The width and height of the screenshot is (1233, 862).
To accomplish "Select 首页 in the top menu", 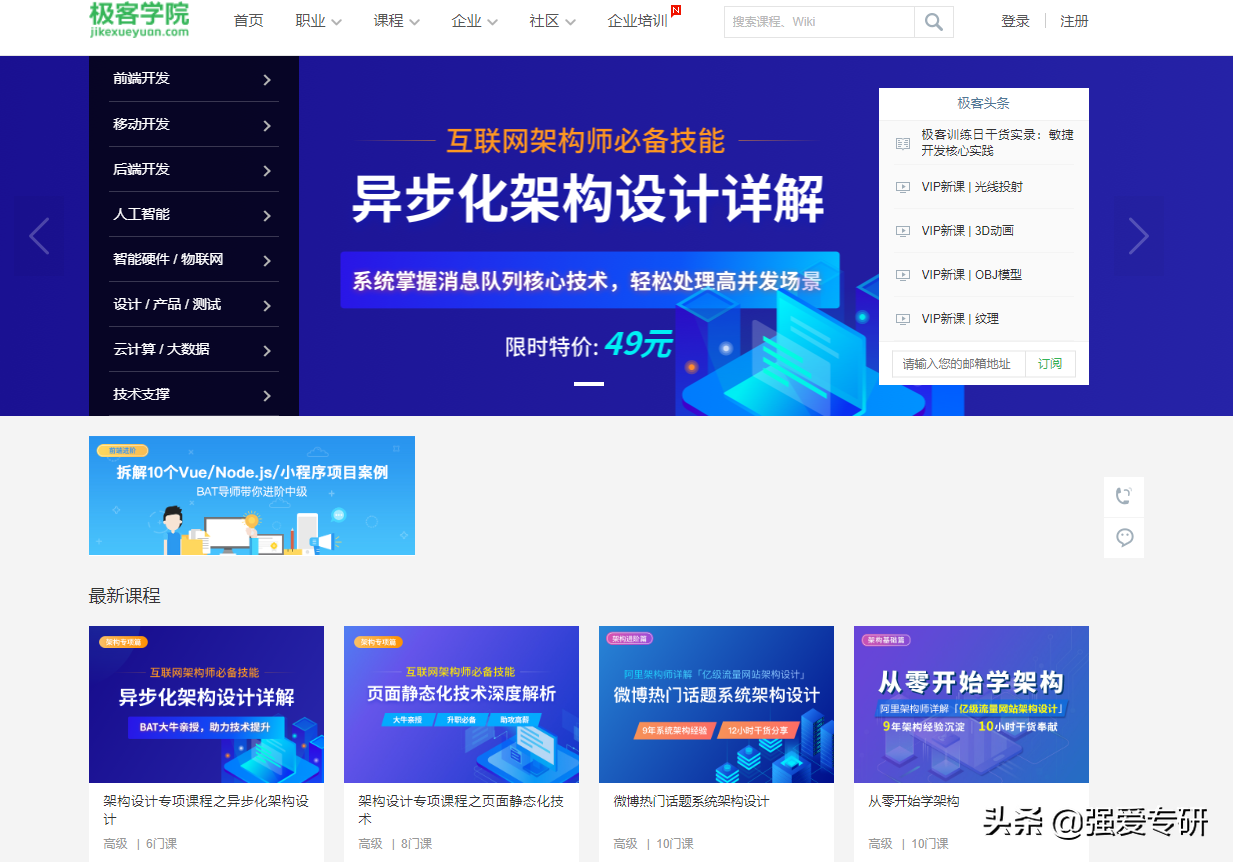I will tap(248, 21).
